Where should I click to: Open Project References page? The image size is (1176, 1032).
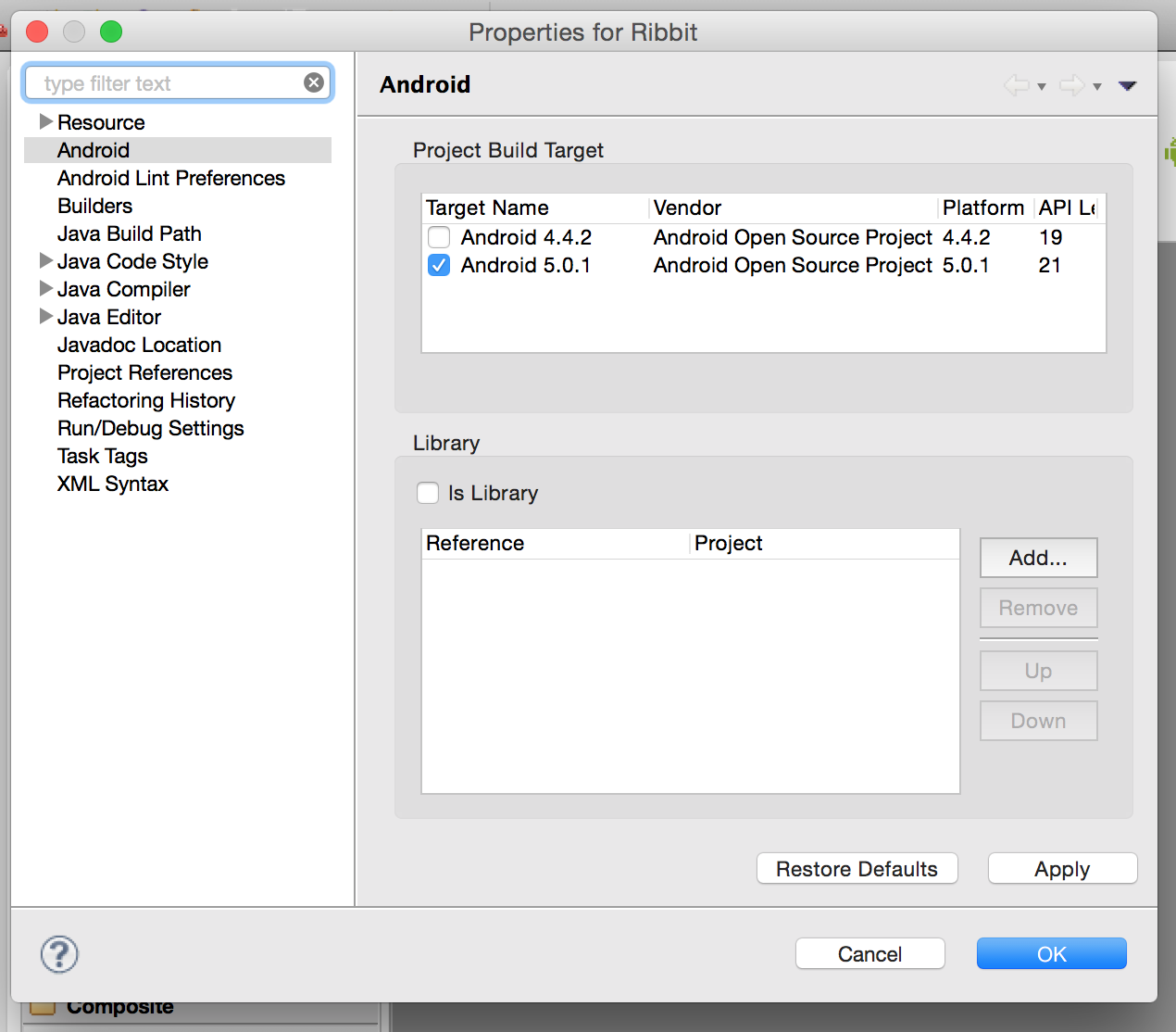click(145, 372)
